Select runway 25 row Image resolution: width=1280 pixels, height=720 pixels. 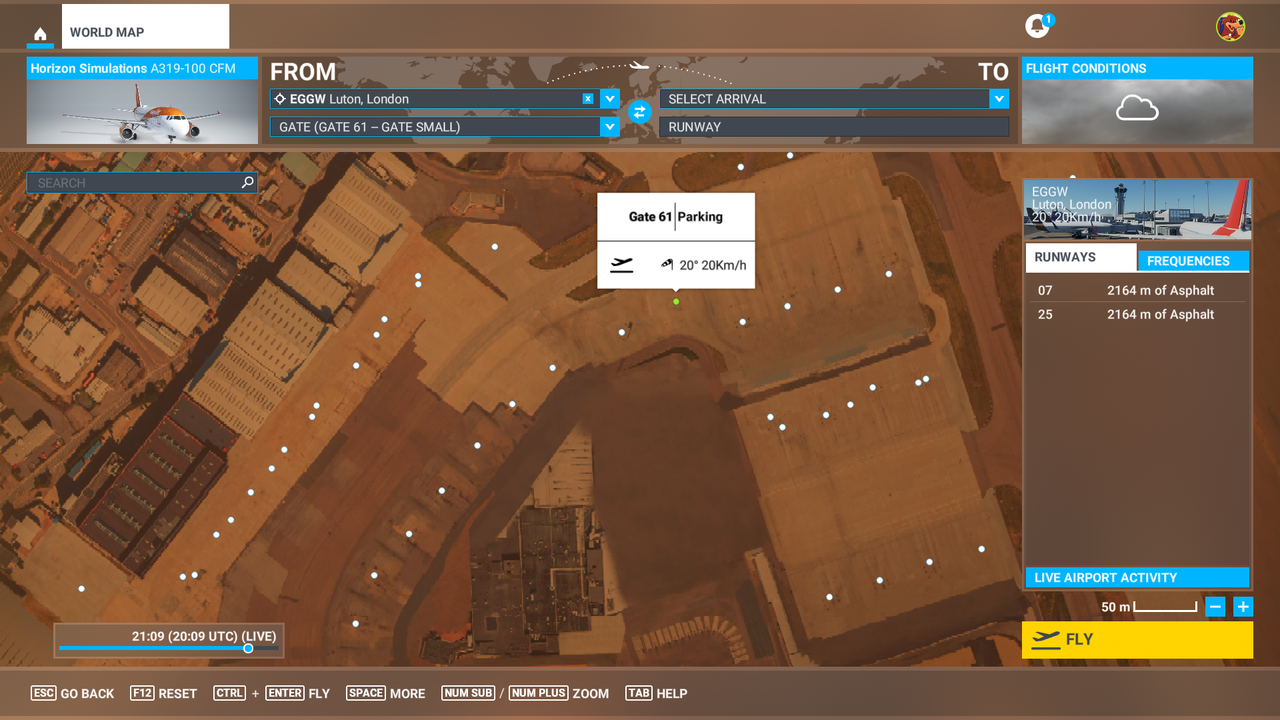click(1137, 314)
